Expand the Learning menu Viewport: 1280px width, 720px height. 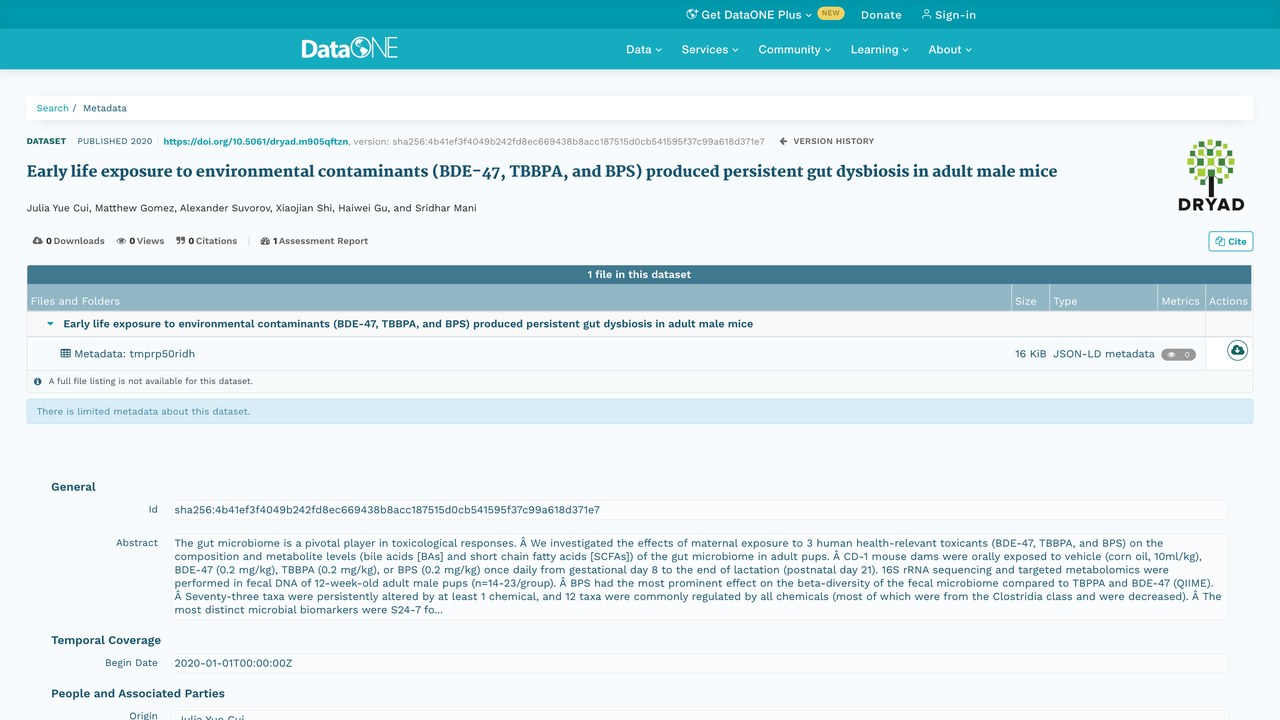880,49
